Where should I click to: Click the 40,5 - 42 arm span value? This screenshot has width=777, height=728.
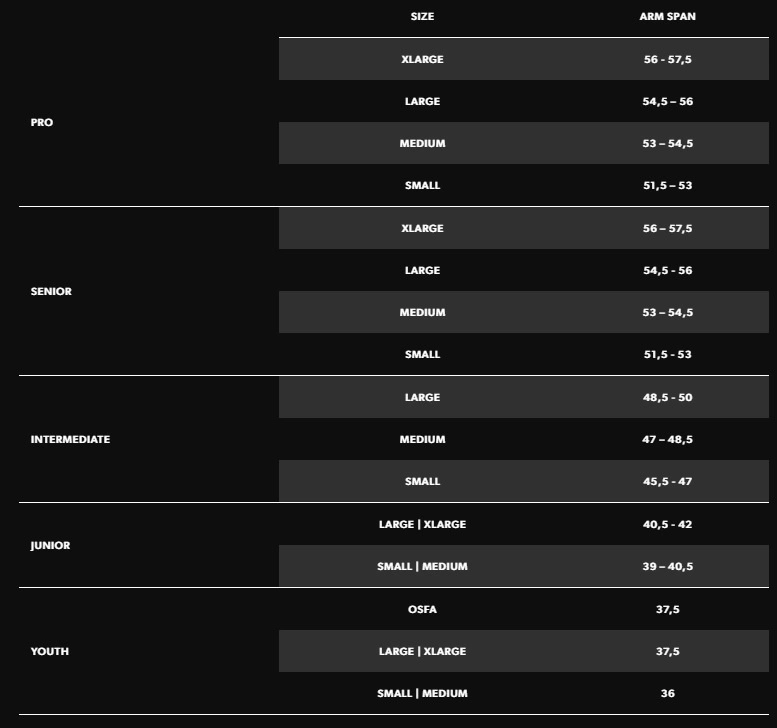coord(668,524)
